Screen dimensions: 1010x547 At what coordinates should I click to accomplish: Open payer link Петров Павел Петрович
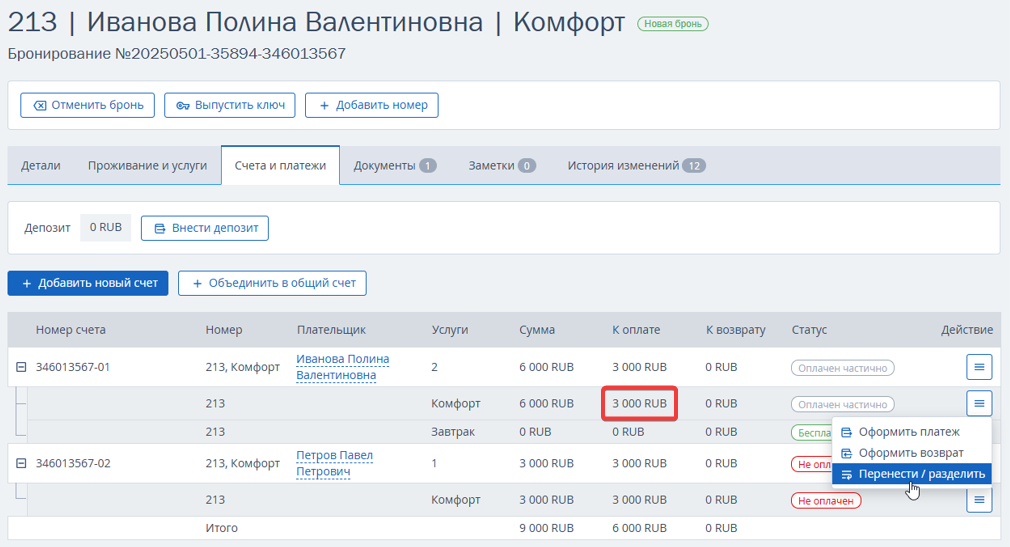click(334, 463)
